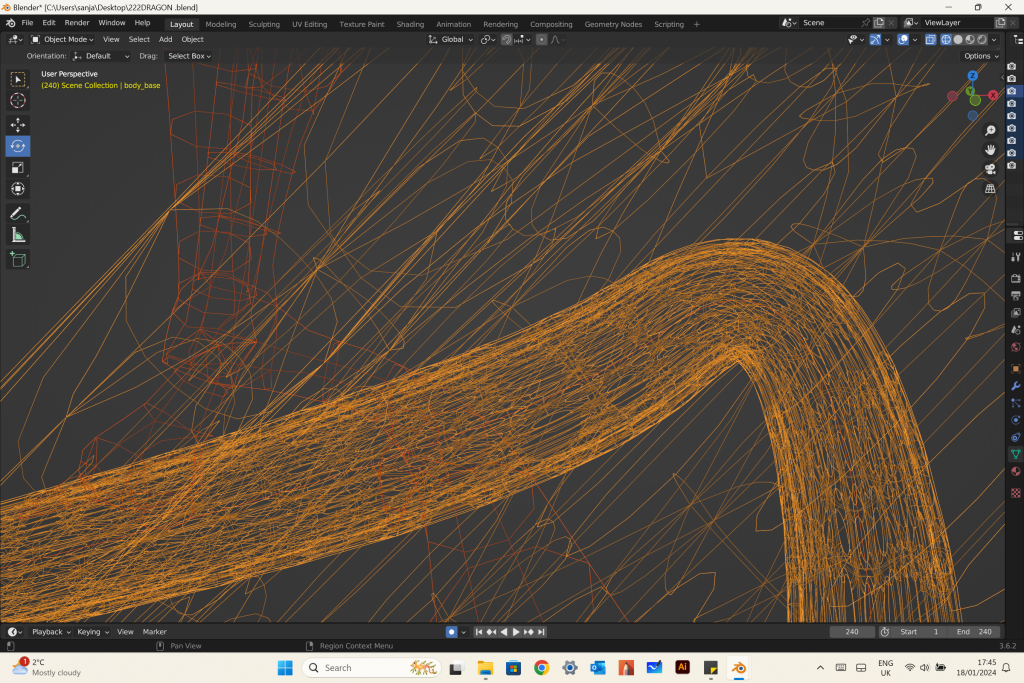Play the animation forward

(516, 632)
